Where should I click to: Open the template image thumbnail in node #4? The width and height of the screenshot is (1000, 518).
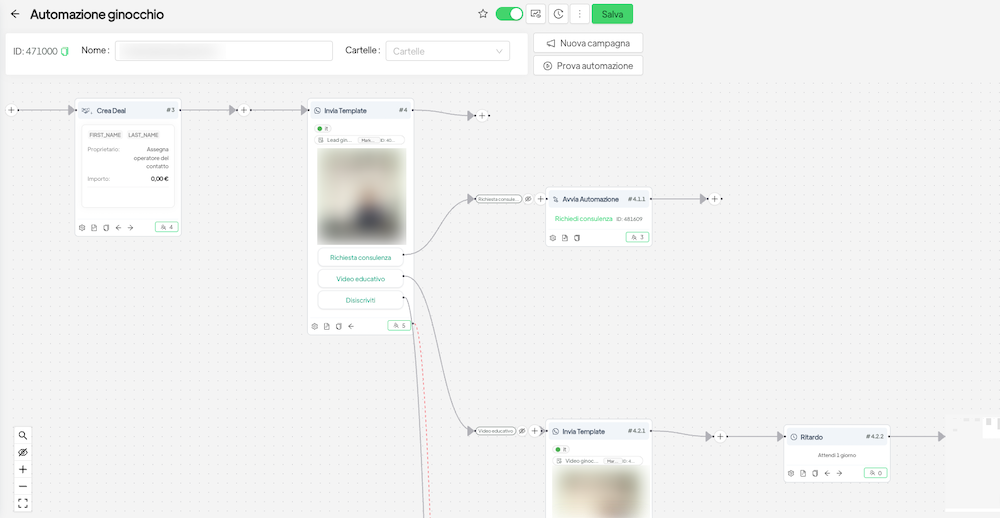362,196
